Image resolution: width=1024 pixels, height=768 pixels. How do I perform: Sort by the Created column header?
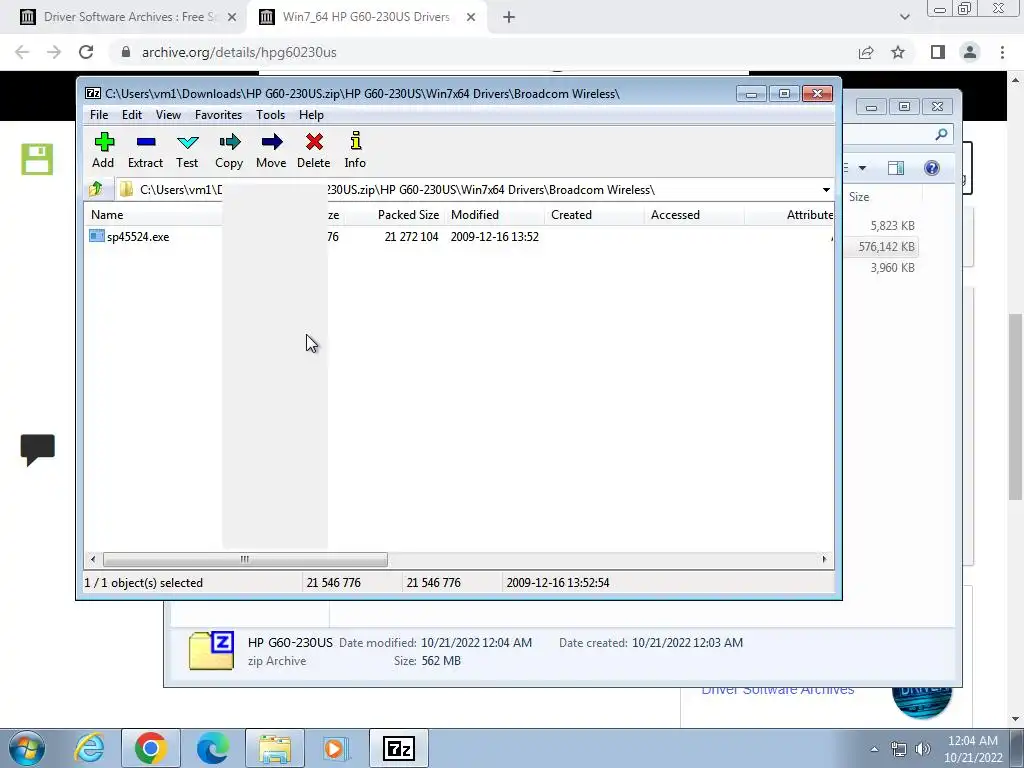571,215
